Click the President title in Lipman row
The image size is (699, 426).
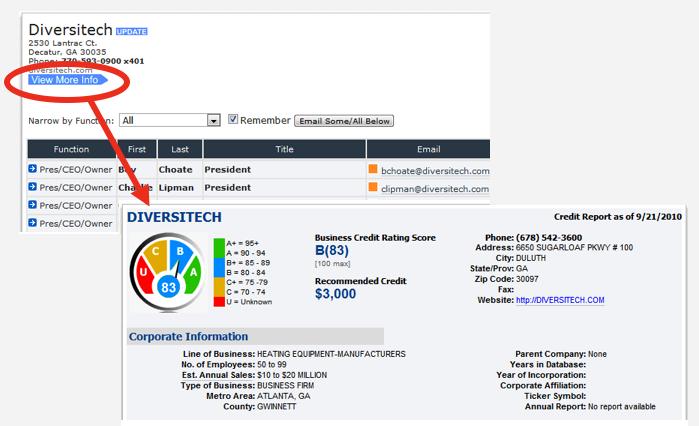click(227, 188)
